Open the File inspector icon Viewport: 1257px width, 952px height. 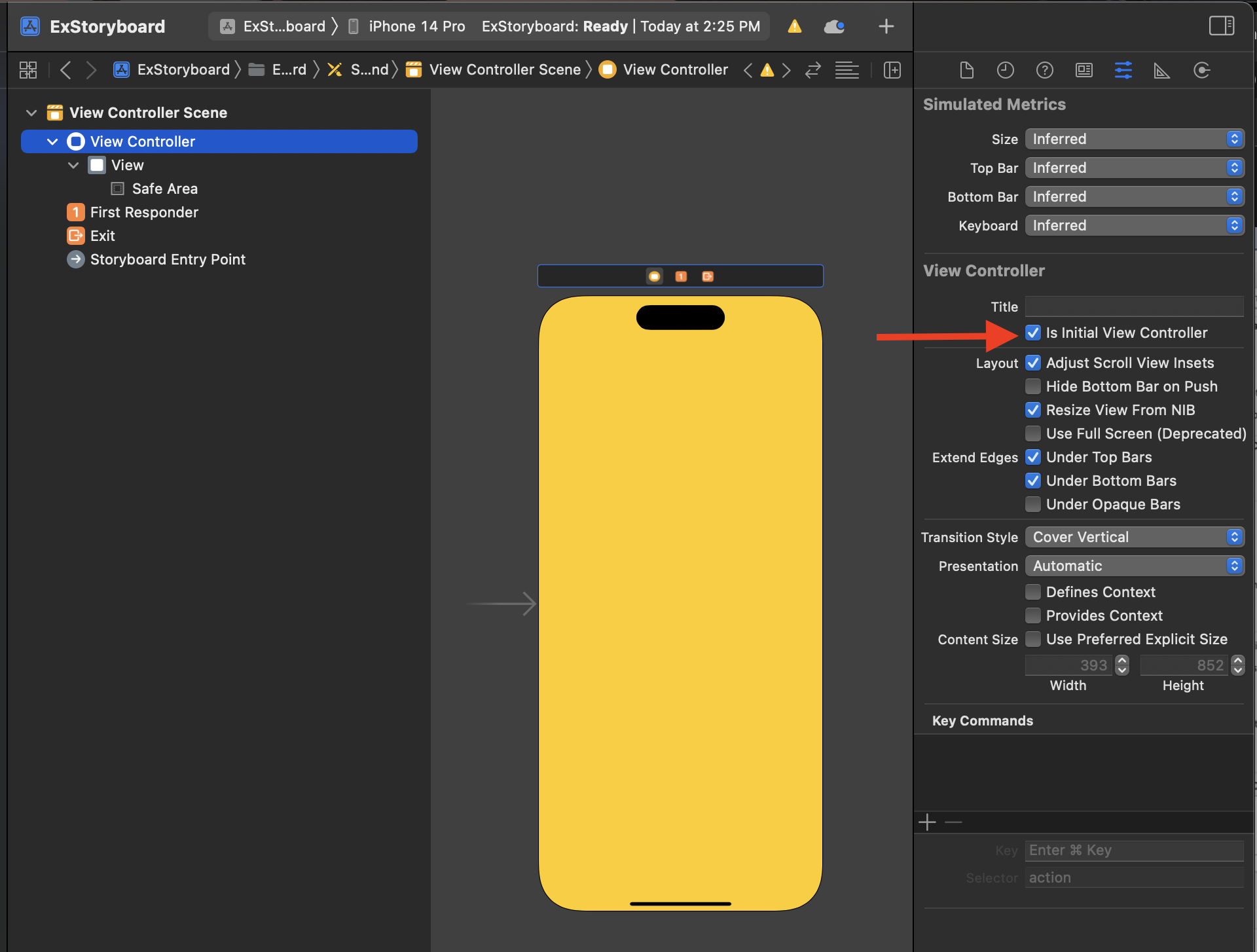pyautogui.click(x=966, y=70)
